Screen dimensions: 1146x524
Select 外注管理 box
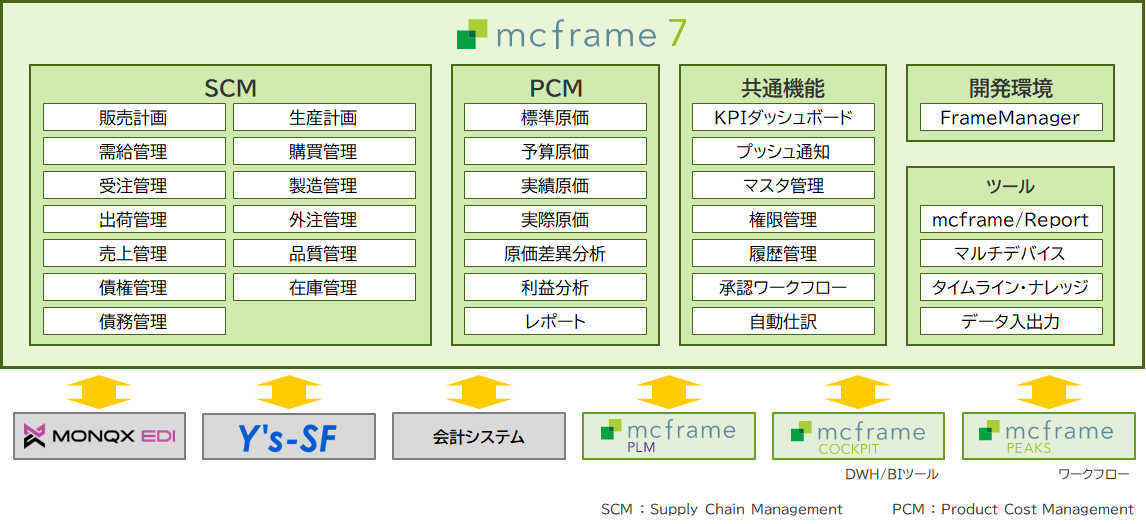[325, 219]
